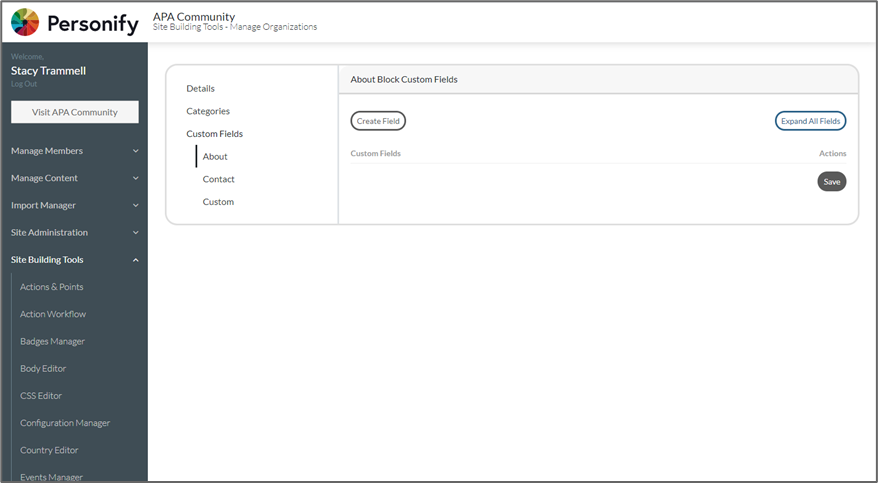Go to Badges Manager
Viewport: 878px width, 483px height.
(52, 341)
